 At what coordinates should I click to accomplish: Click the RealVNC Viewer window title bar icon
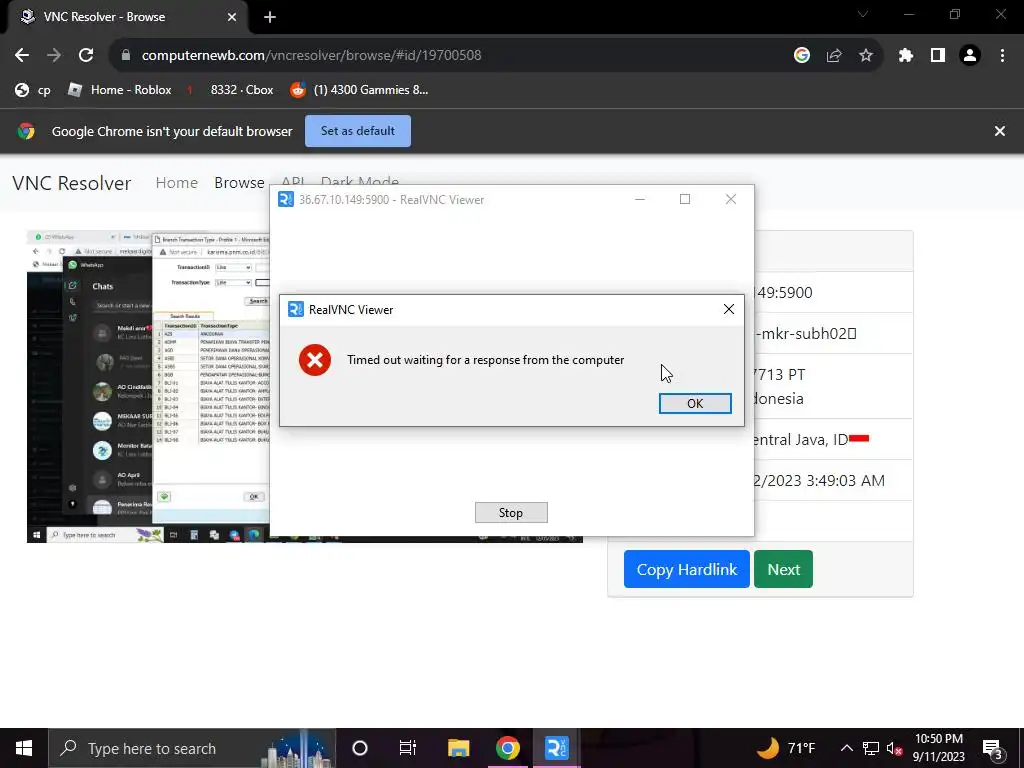tap(286, 199)
